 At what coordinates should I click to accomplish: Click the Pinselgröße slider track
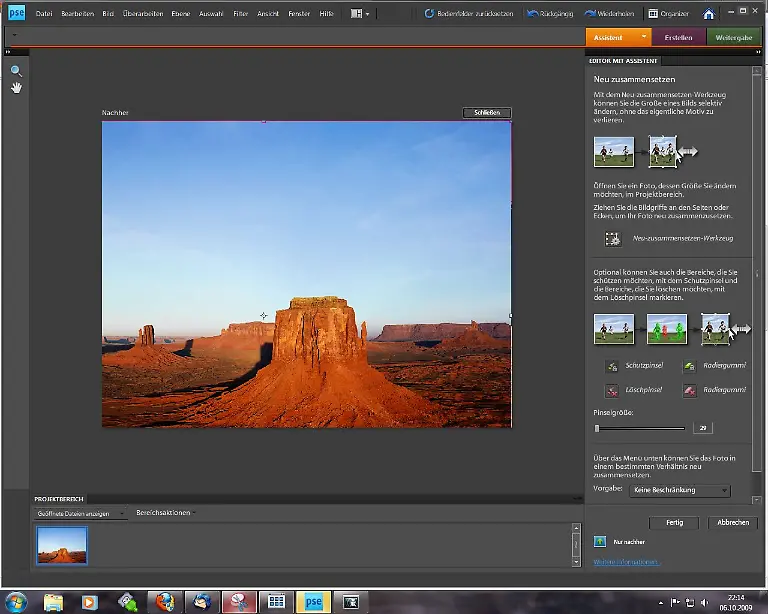tap(640, 428)
